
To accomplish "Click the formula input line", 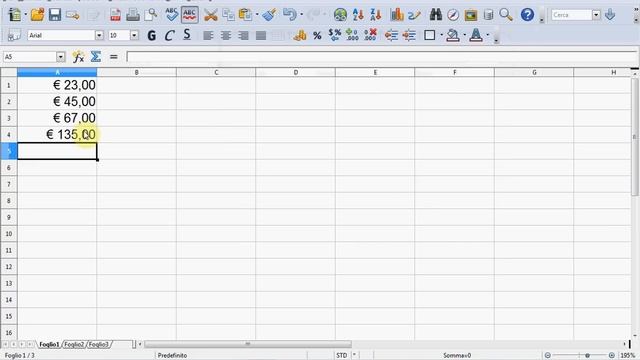I will (383, 57).
